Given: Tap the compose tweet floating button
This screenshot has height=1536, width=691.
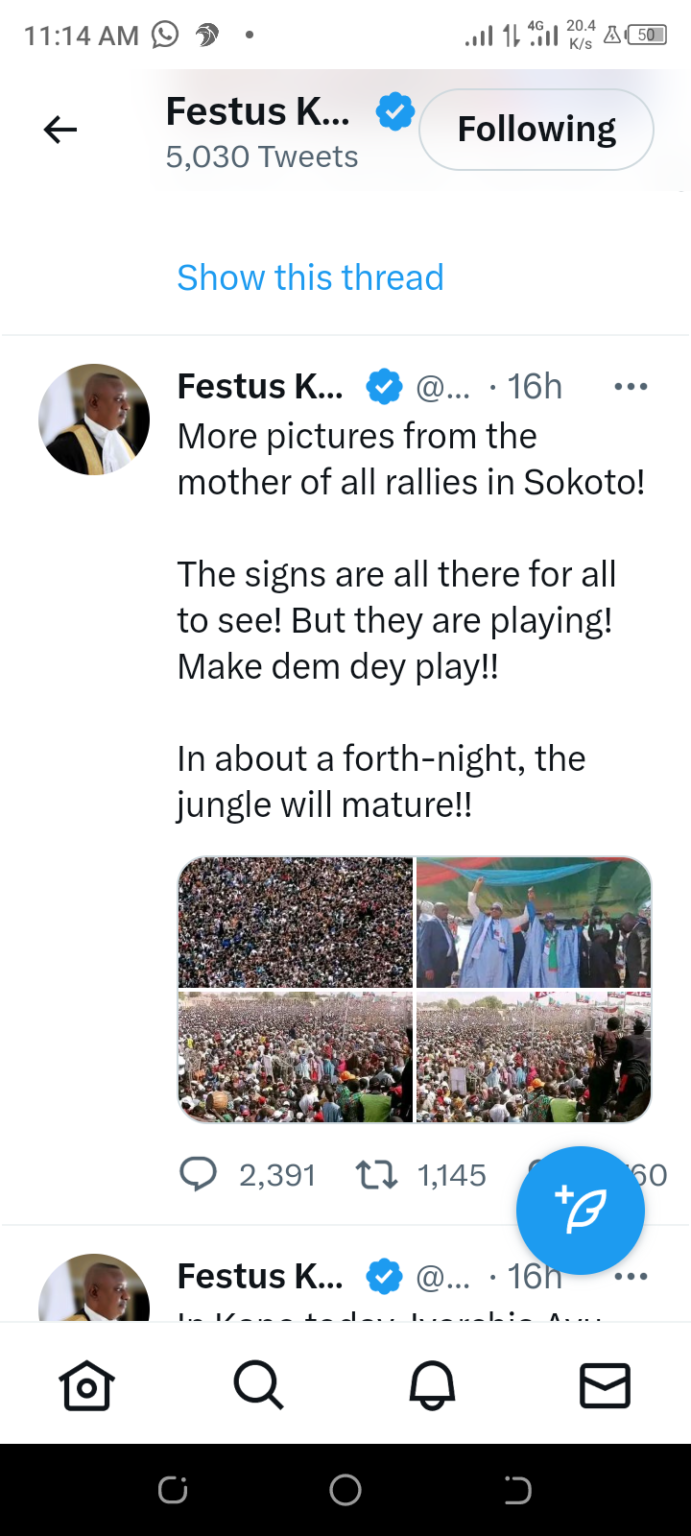Looking at the screenshot, I should [580, 1210].
